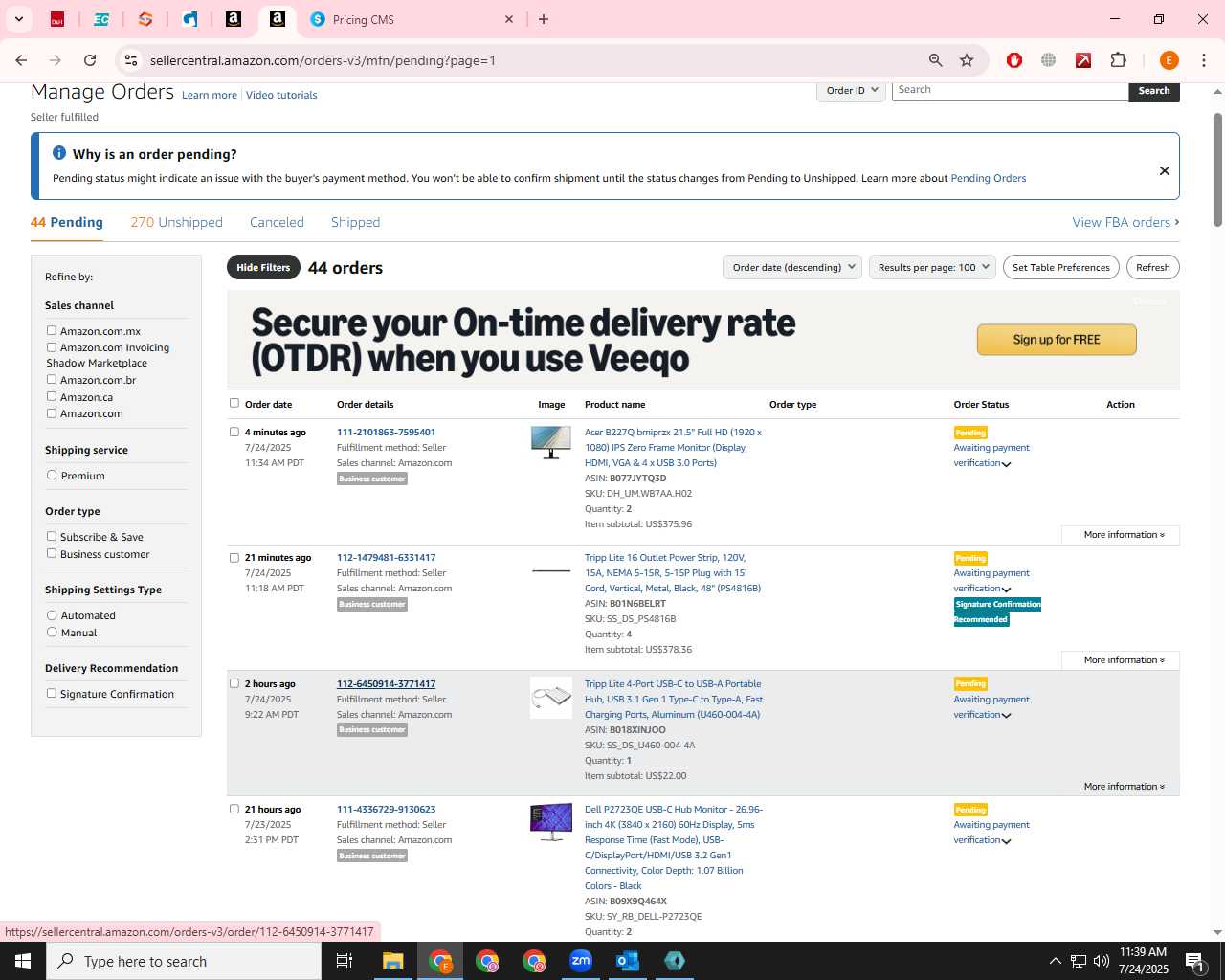Check the Amazon.com Invoicing Shadow Marketplace filter
The width and height of the screenshot is (1225, 980).
coord(52,347)
